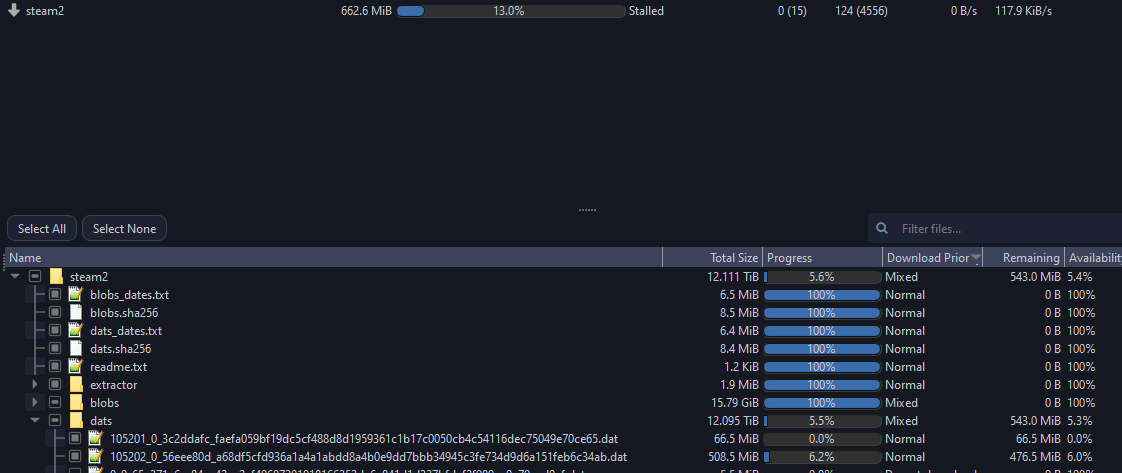This screenshot has width=1122, height=473.
Task: Click the blobs_dates.txt file icon
Action: click(x=76, y=295)
